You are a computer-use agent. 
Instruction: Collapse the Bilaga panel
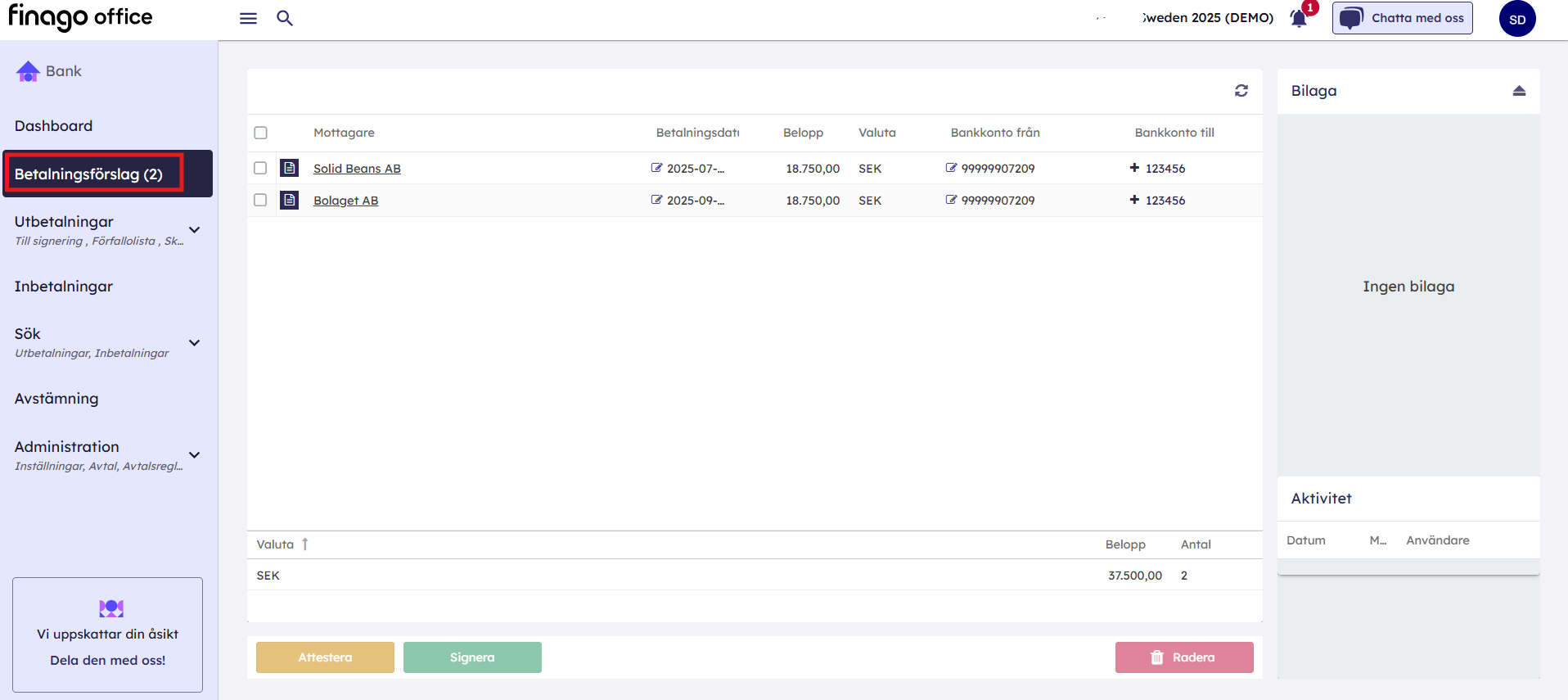[1518, 91]
